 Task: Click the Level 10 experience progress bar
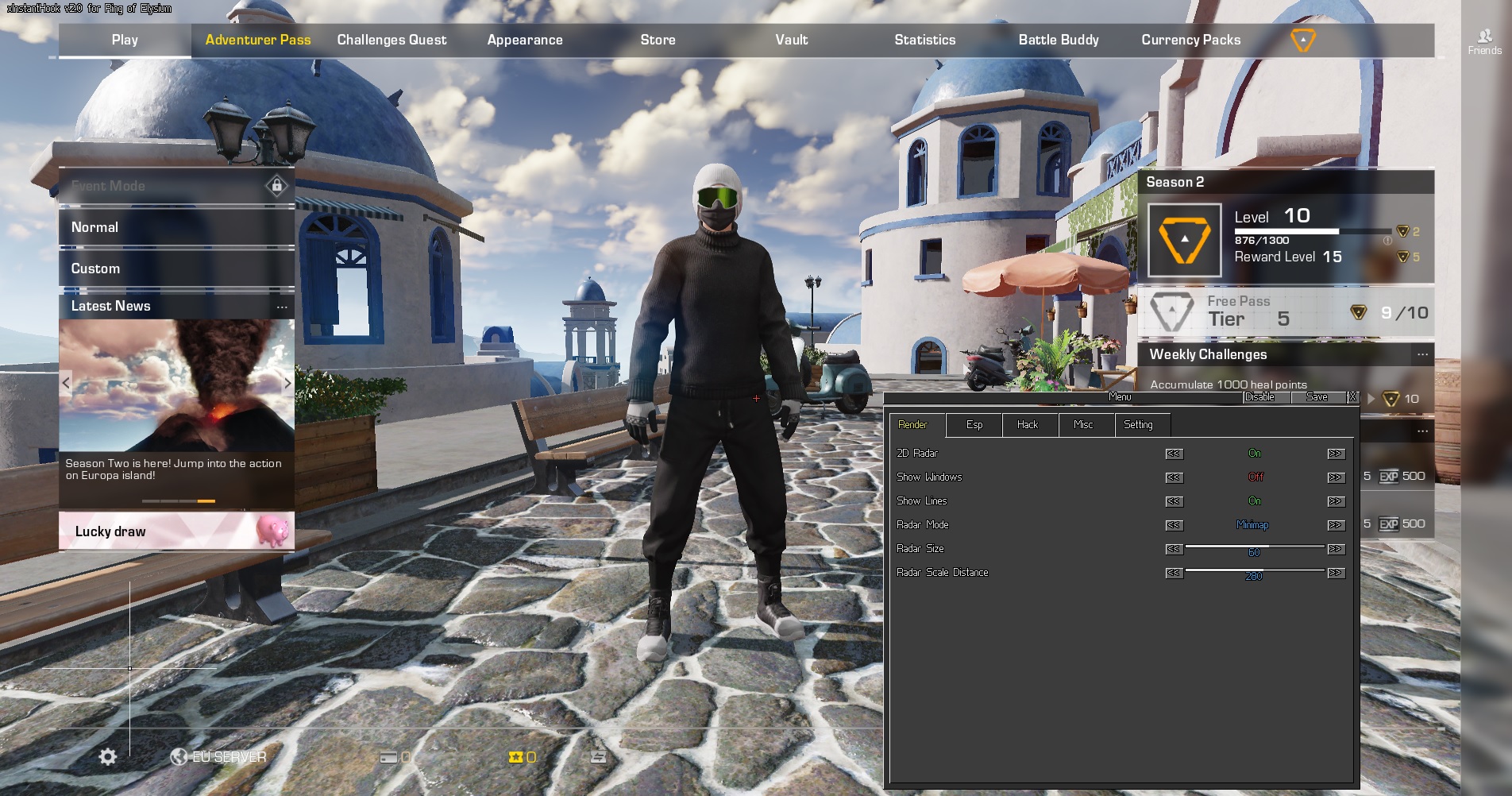pos(1313,231)
